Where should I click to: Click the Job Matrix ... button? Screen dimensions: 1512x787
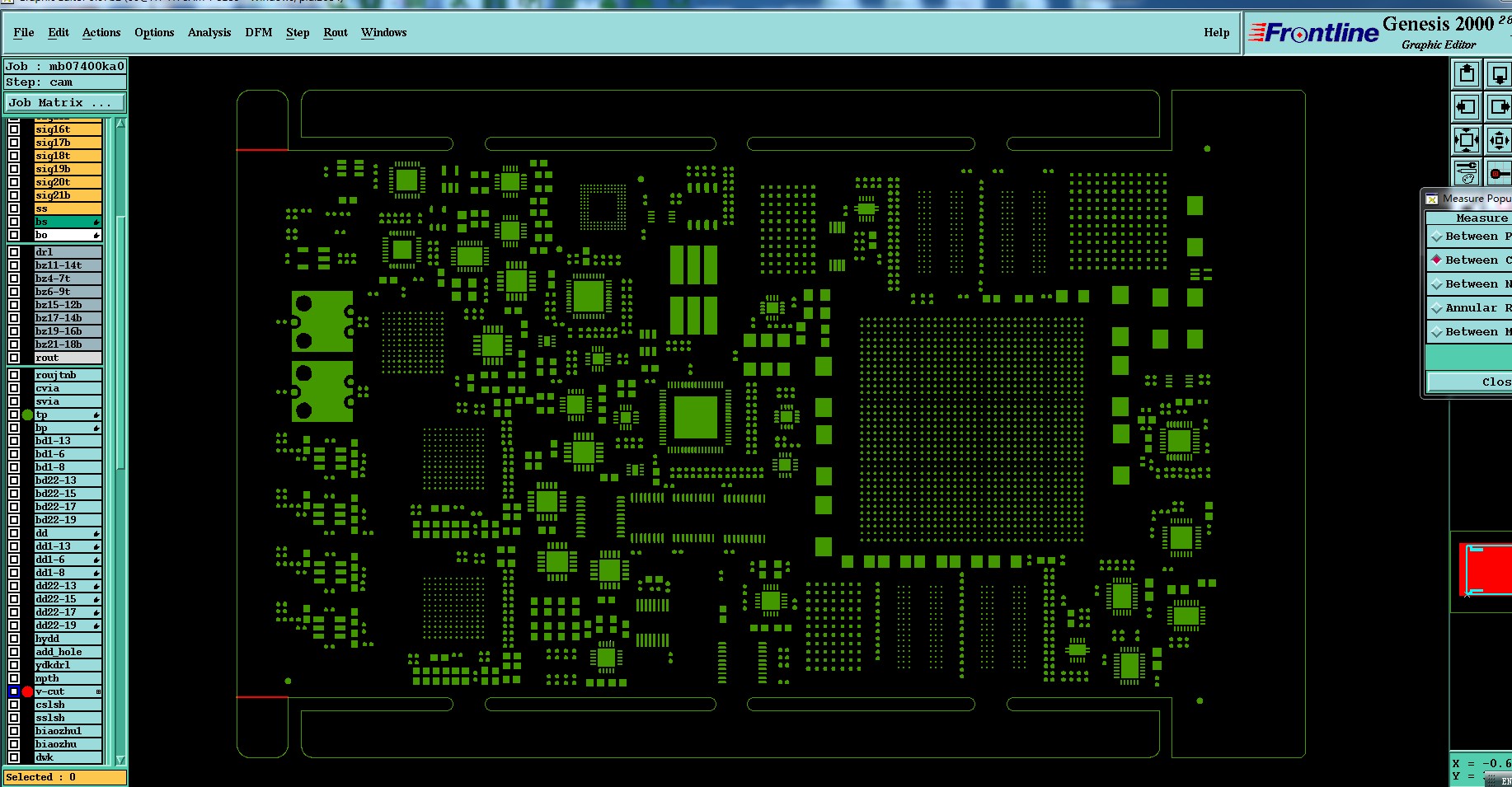[65, 103]
